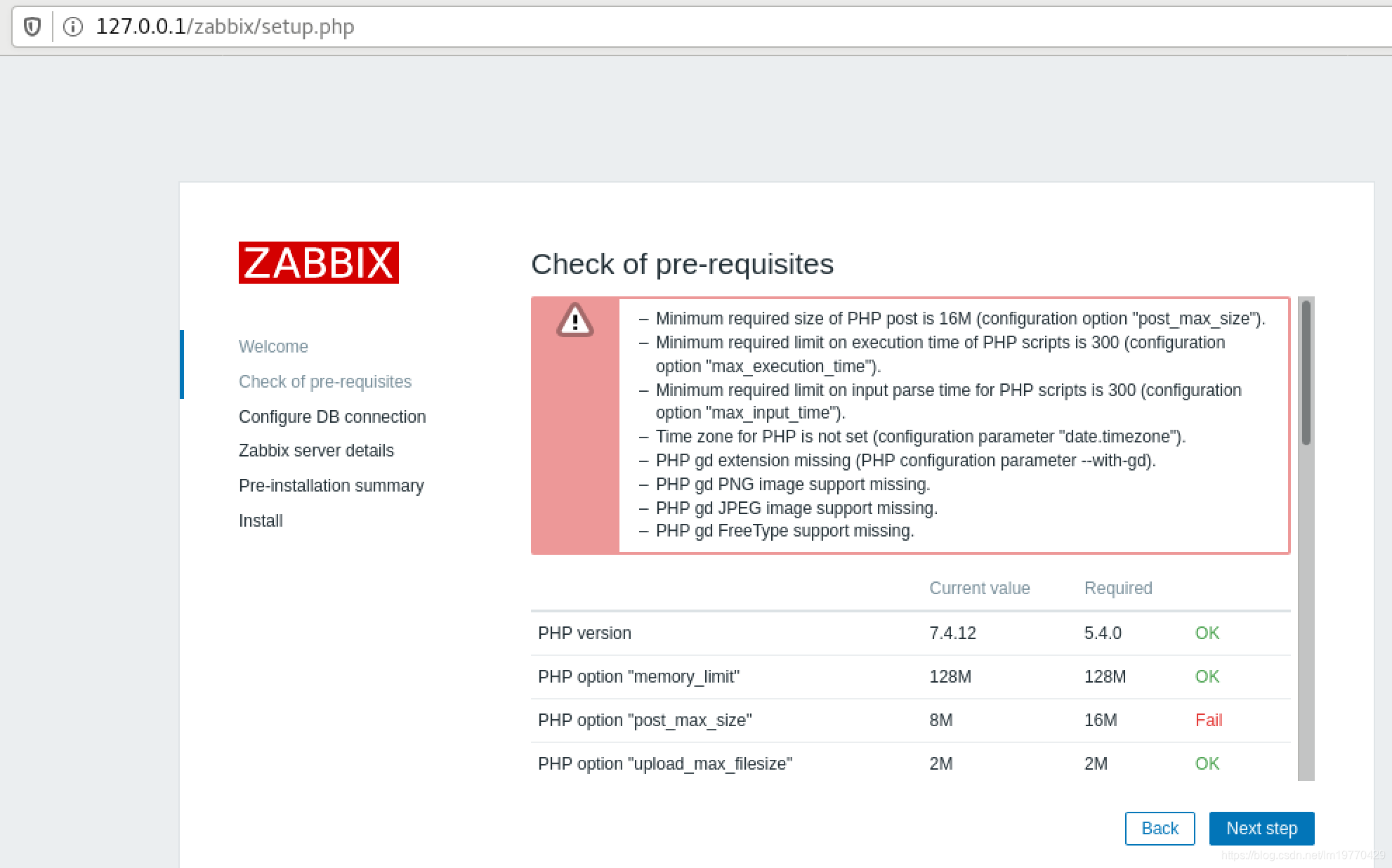Click the Required column header
The width and height of the screenshot is (1392, 868).
click(x=1118, y=588)
